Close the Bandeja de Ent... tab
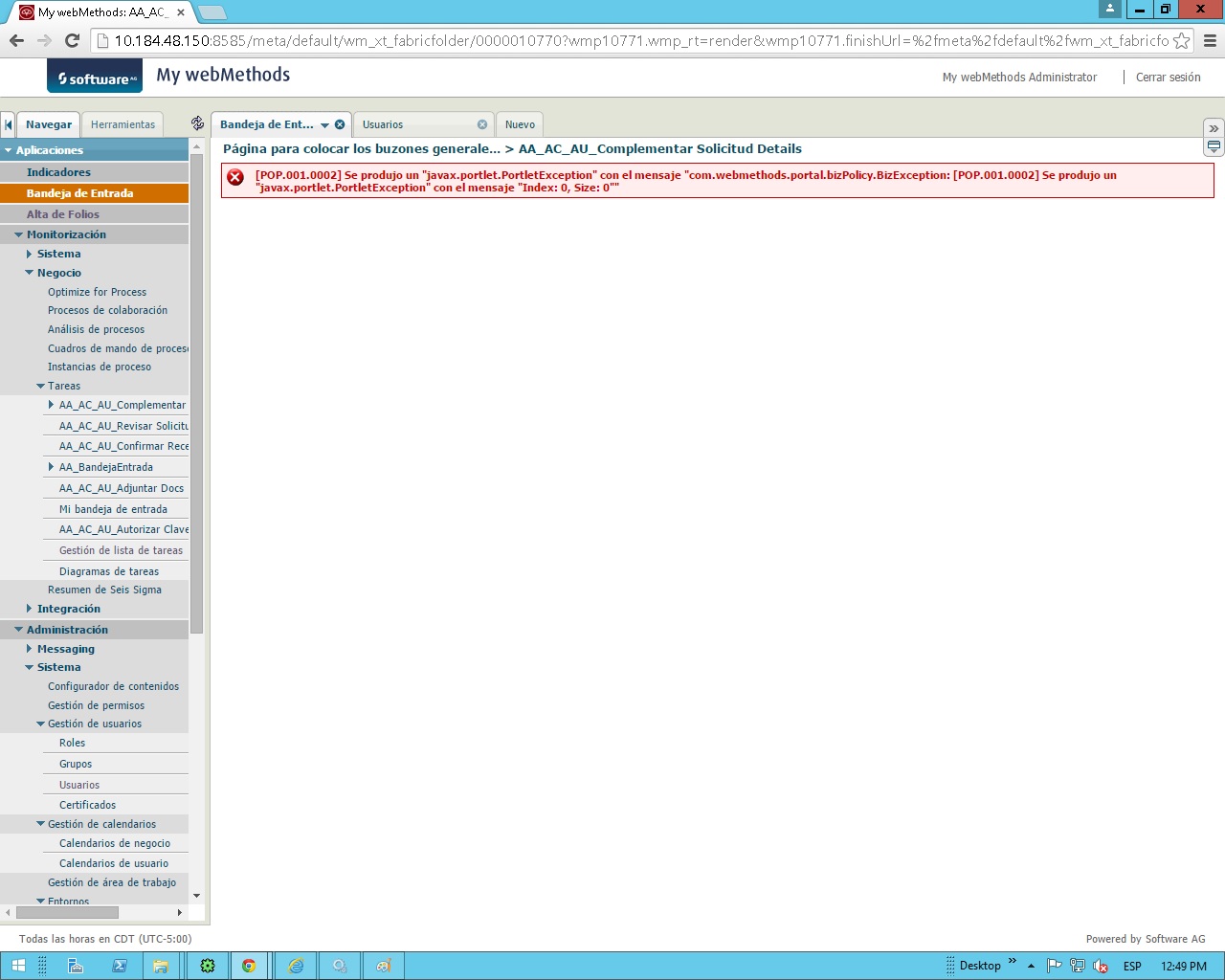1225x980 pixels. tap(340, 124)
